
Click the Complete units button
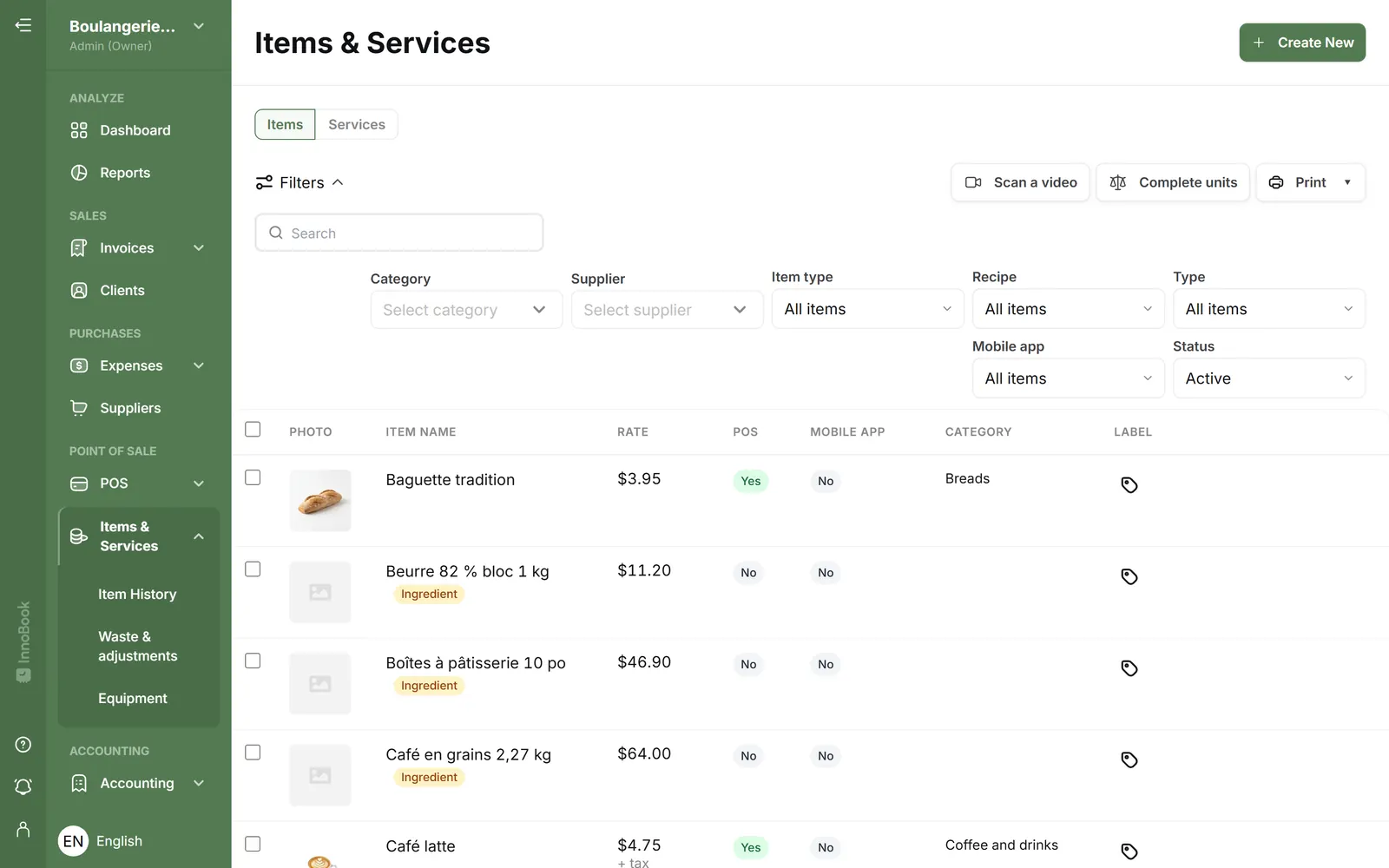tap(1173, 182)
